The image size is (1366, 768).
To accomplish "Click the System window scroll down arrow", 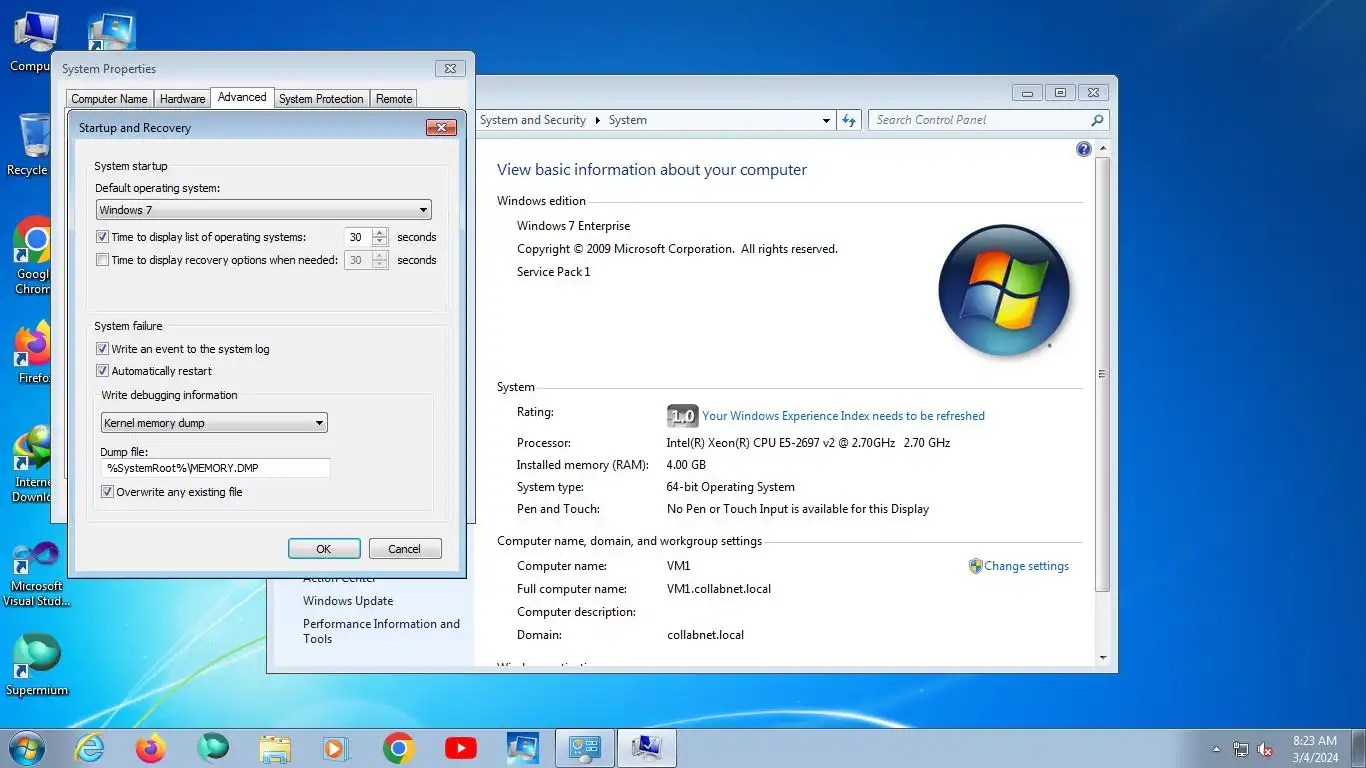I will (1103, 658).
